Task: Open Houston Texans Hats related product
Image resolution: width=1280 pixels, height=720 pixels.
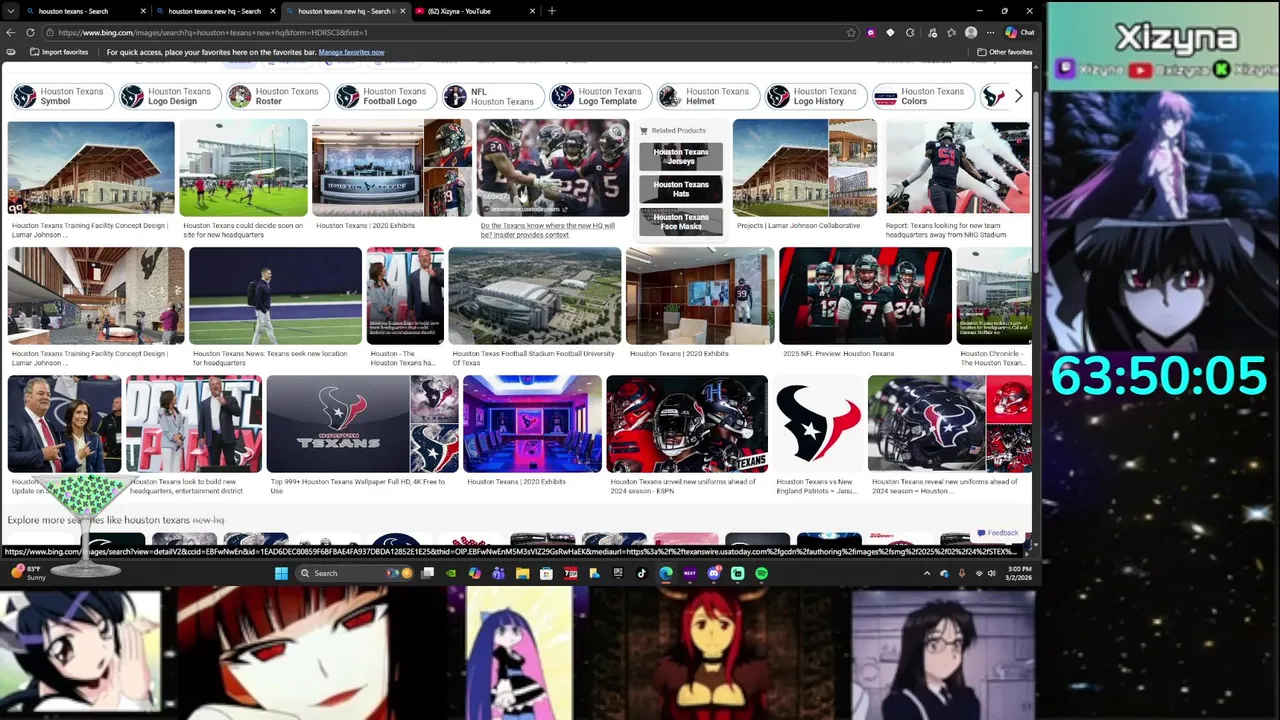Action: pos(681,189)
